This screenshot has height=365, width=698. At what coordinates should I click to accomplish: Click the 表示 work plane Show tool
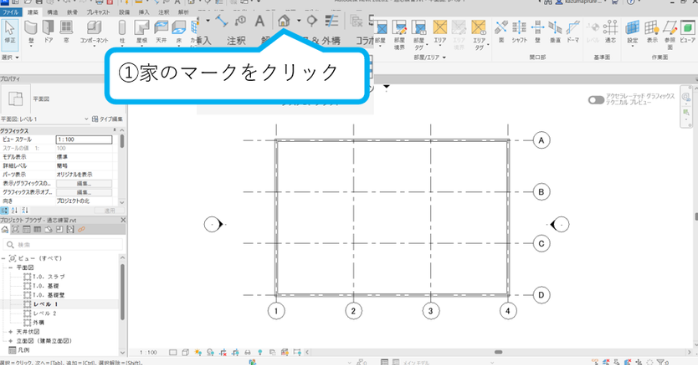click(x=652, y=31)
